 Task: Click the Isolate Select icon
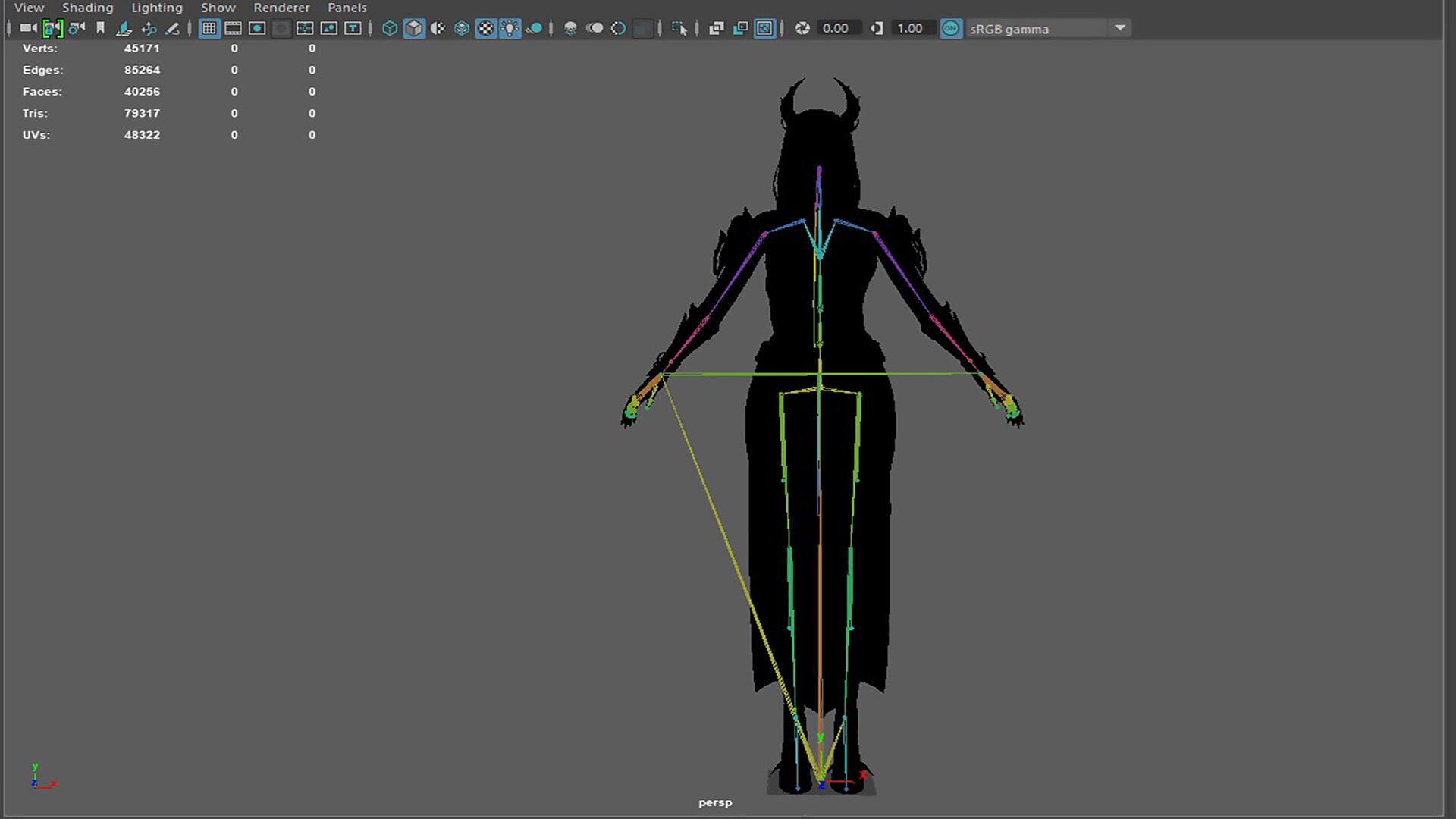tap(679, 28)
